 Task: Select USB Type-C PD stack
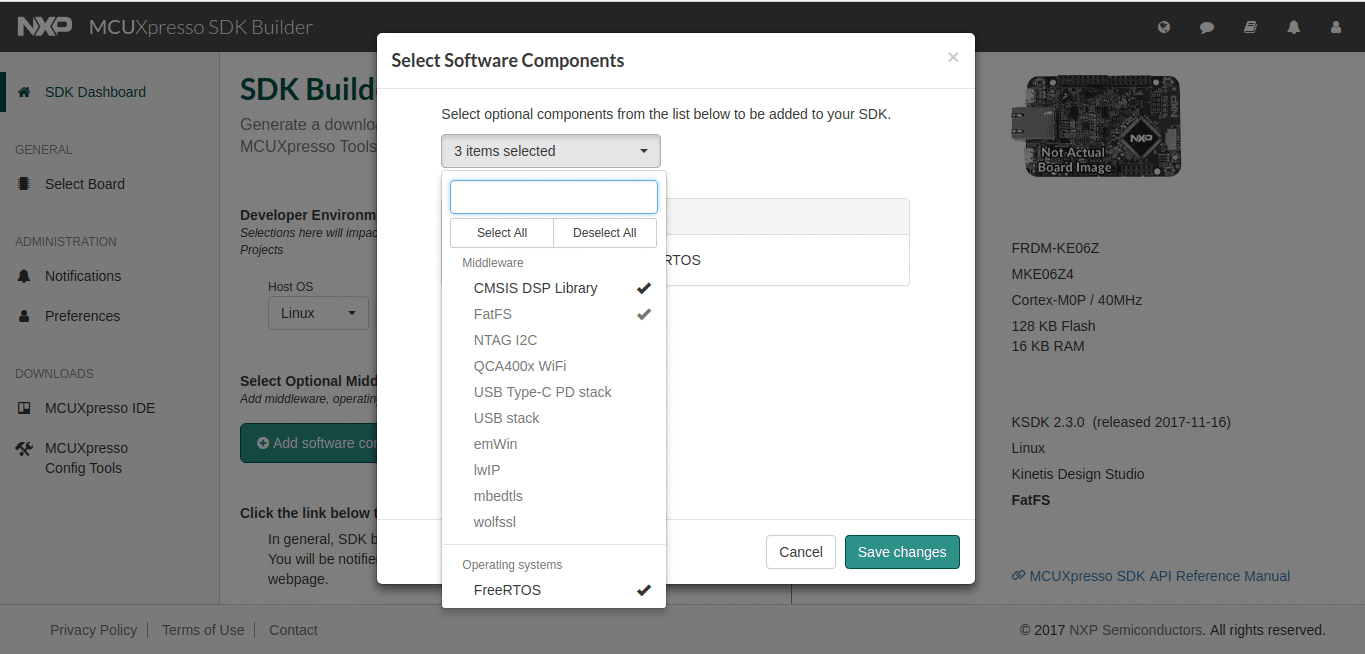pyautogui.click(x=554, y=392)
